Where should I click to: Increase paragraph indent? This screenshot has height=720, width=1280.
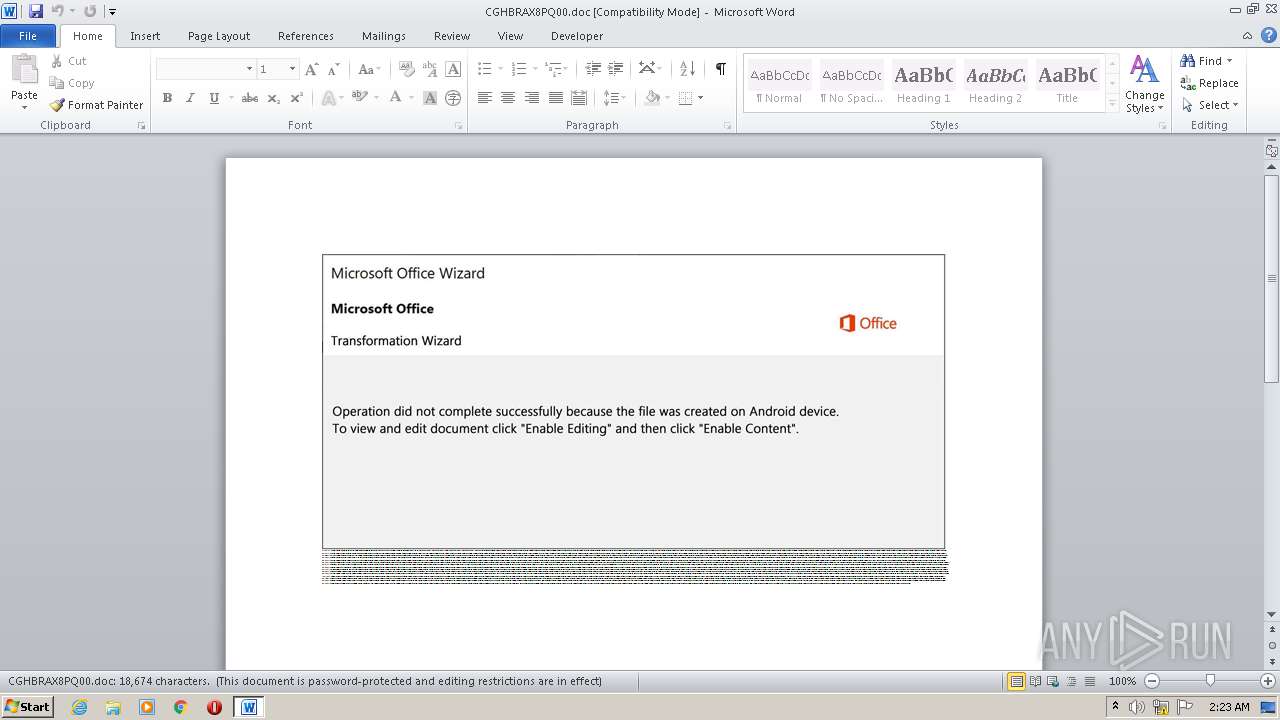click(616, 69)
